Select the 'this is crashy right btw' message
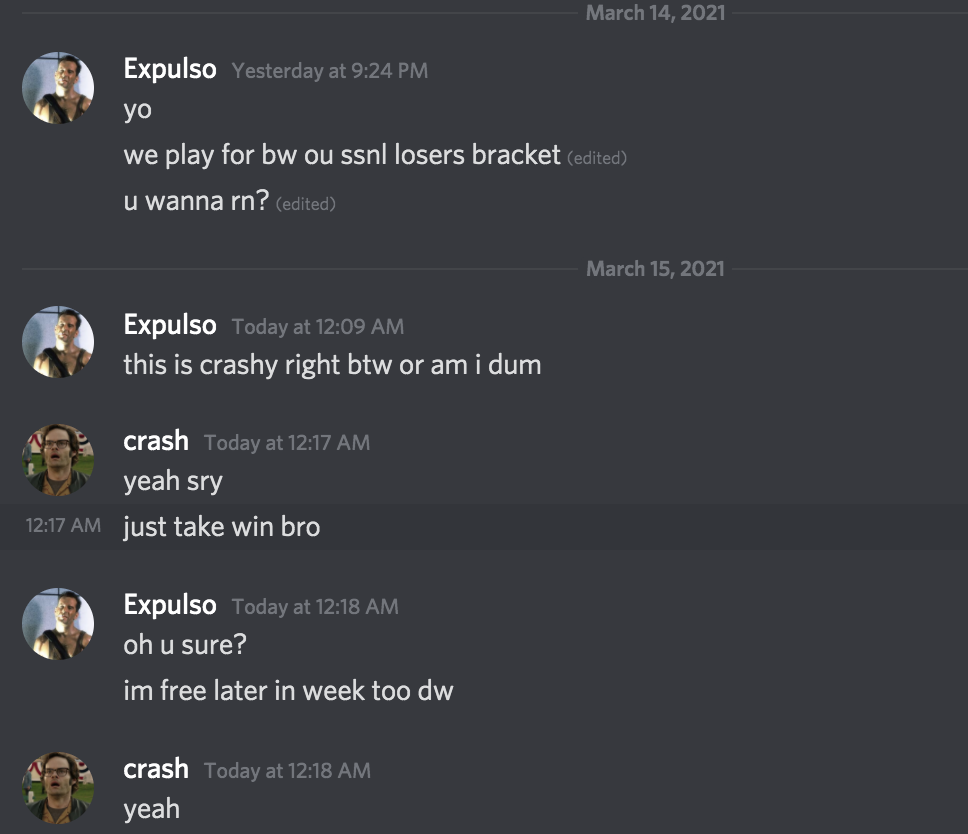Viewport: 968px width, 834px height. tap(332, 365)
